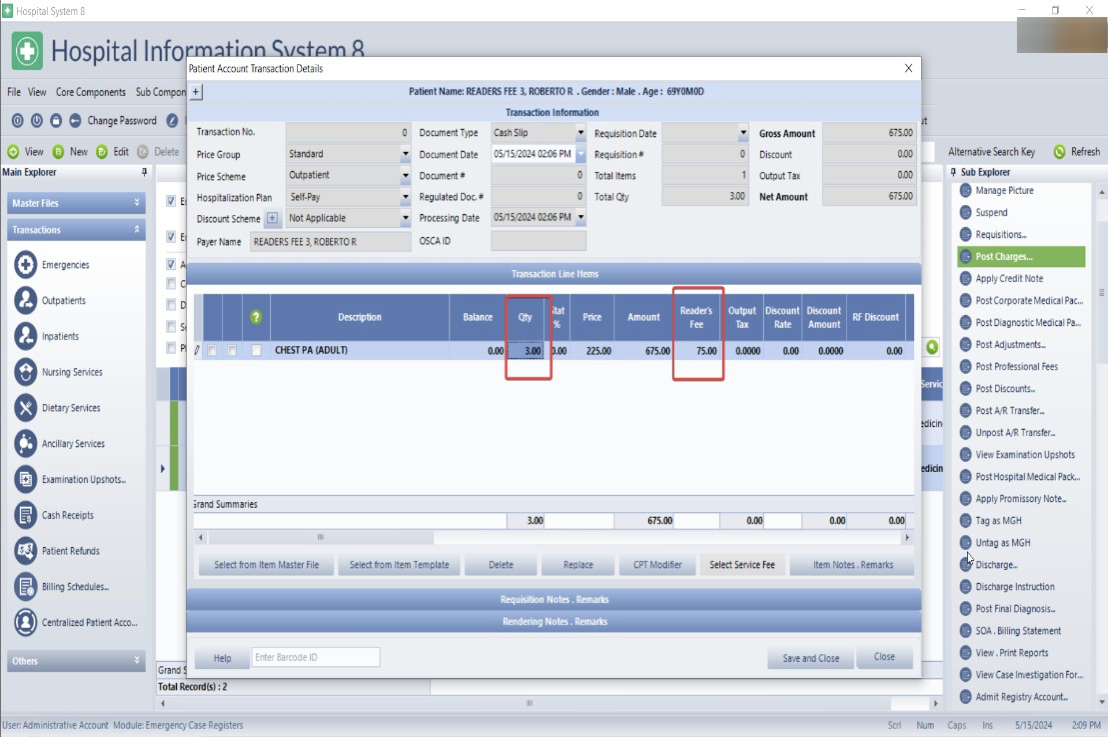Click the green help question mark icon
Viewport: 1108px width, 737px height.
point(256,317)
